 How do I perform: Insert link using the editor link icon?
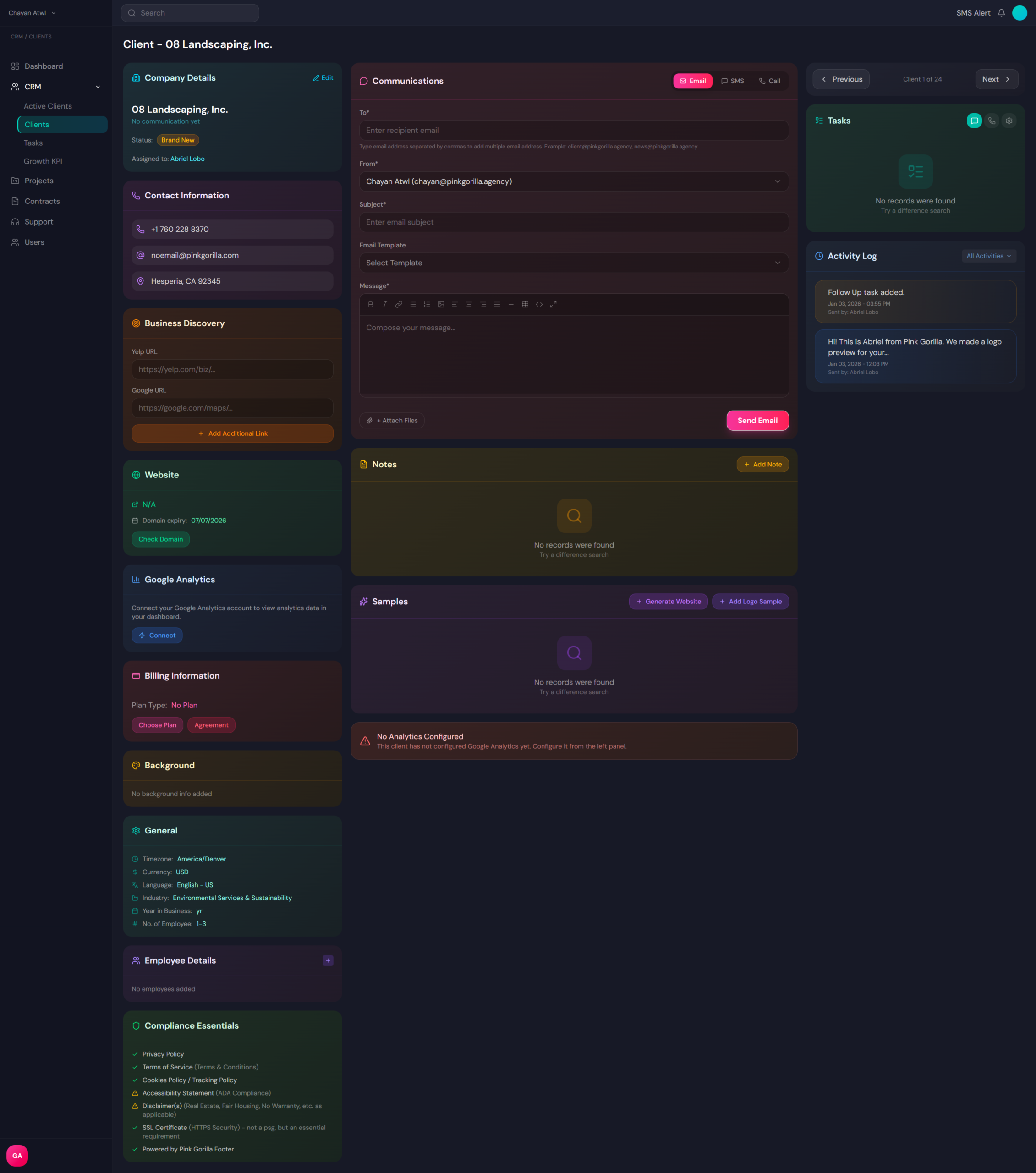pyautogui.click(x=398, y=305)
